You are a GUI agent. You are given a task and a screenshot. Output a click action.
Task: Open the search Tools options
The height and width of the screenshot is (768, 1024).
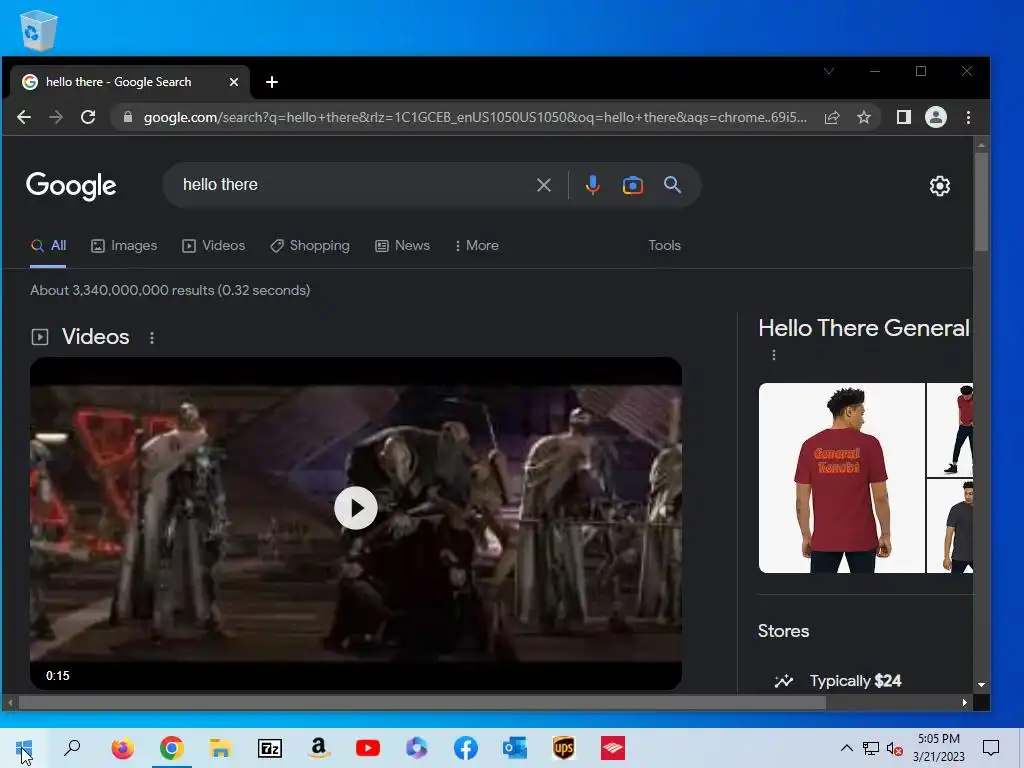(x=664, y=246)
